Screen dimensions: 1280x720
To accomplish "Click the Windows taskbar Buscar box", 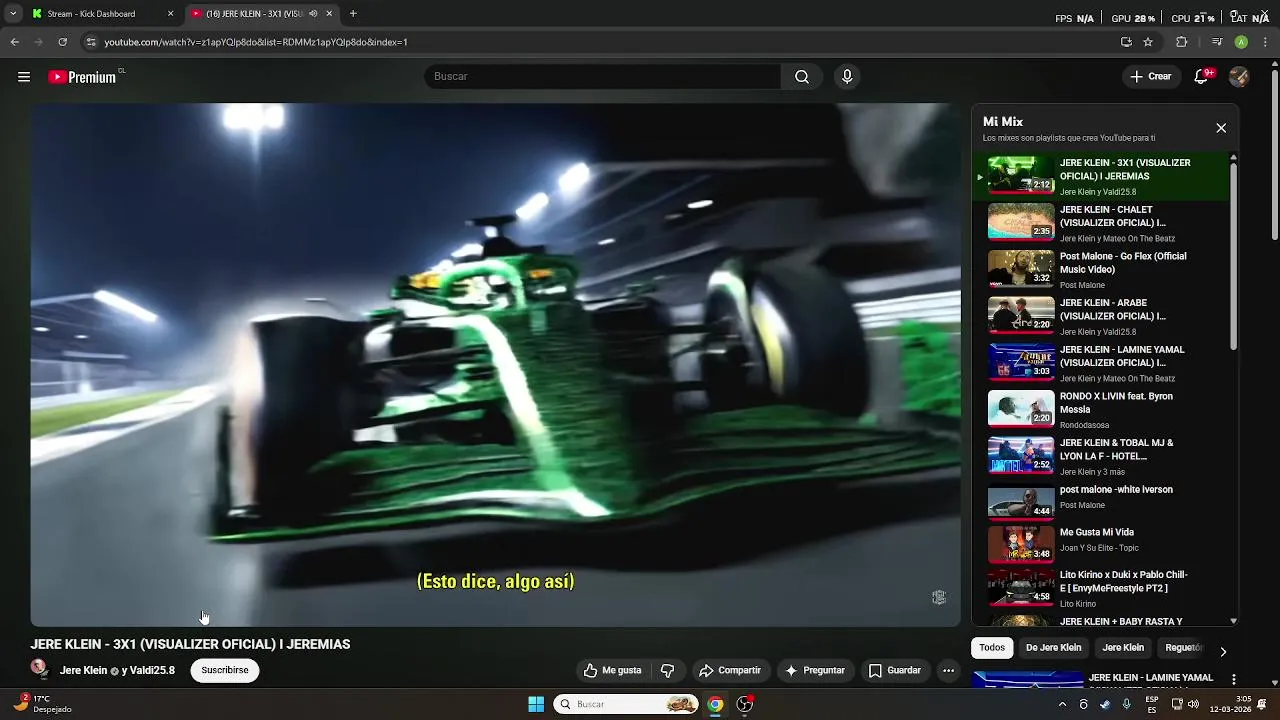I will [627, 704].
